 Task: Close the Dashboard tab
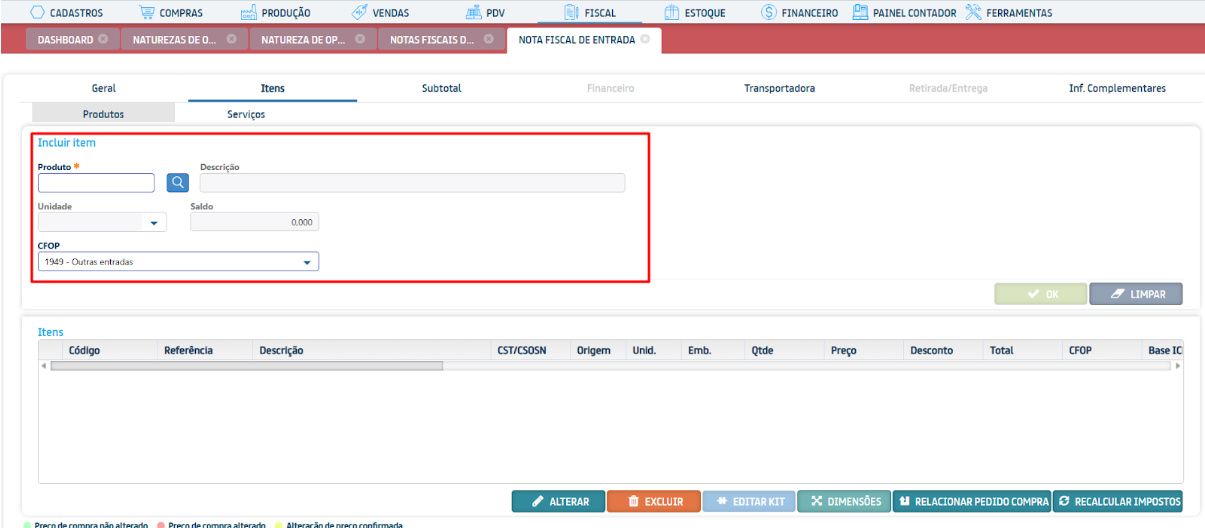tap(103, 40)
